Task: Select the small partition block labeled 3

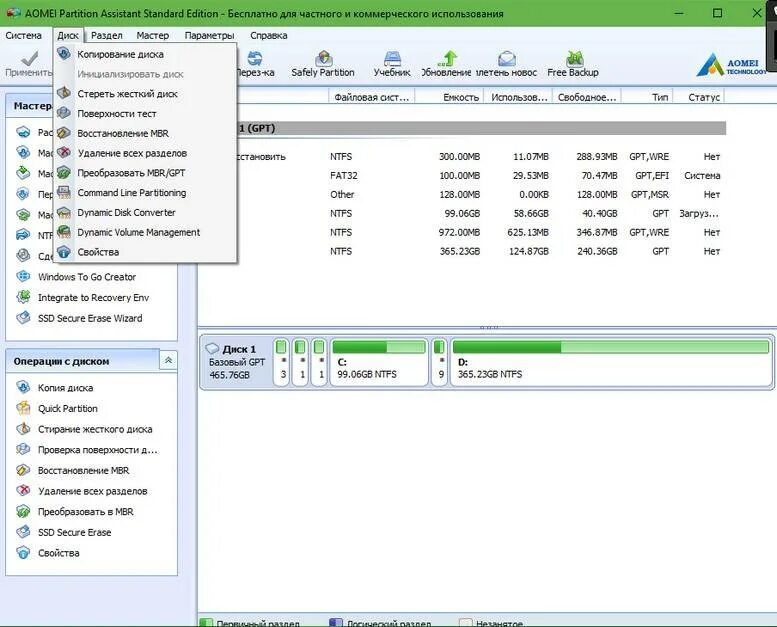Action: click(281, 362)
